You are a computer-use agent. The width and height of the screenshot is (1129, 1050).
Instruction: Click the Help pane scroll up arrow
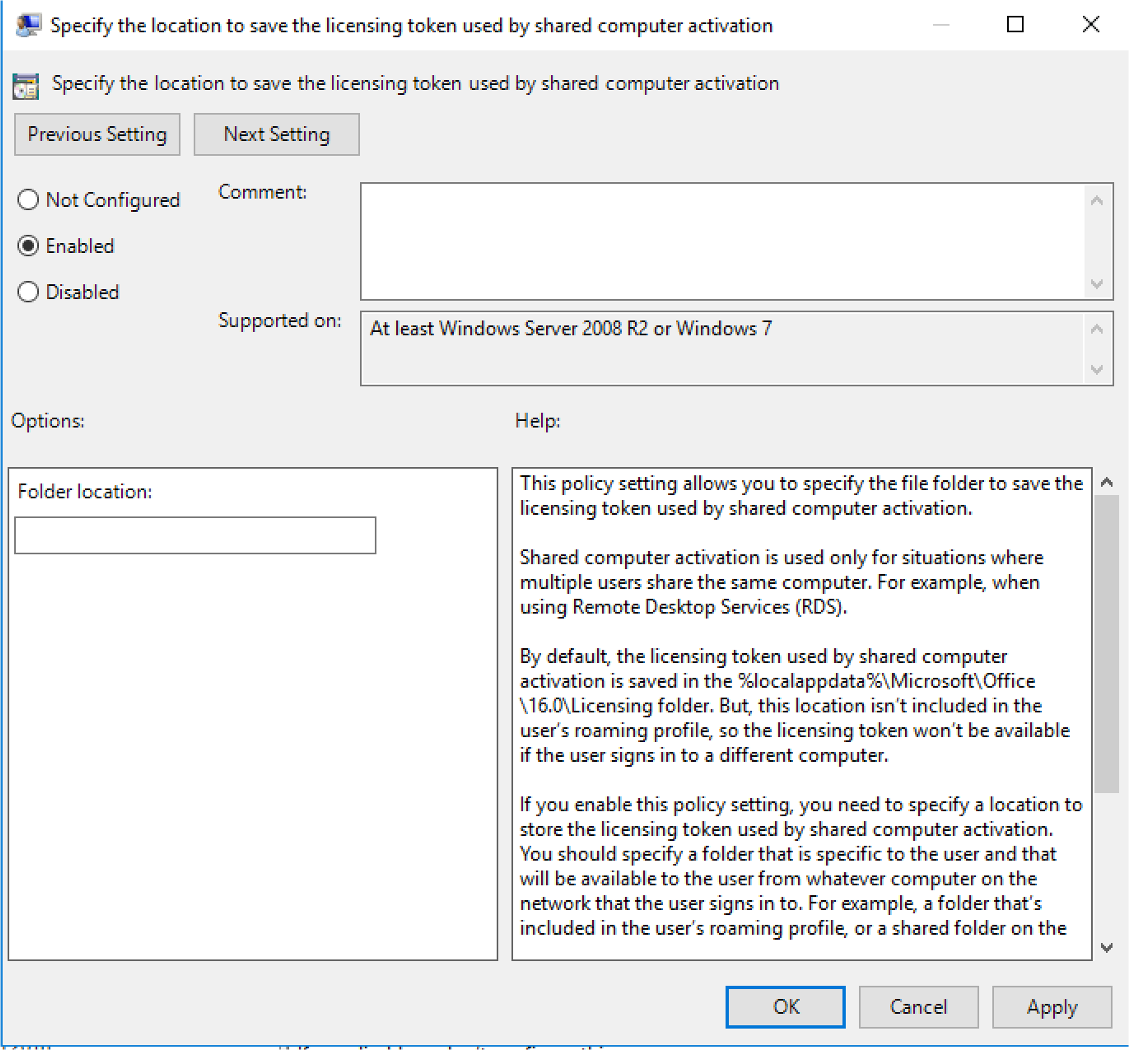pyautogui.click(x=1106, y=483)
